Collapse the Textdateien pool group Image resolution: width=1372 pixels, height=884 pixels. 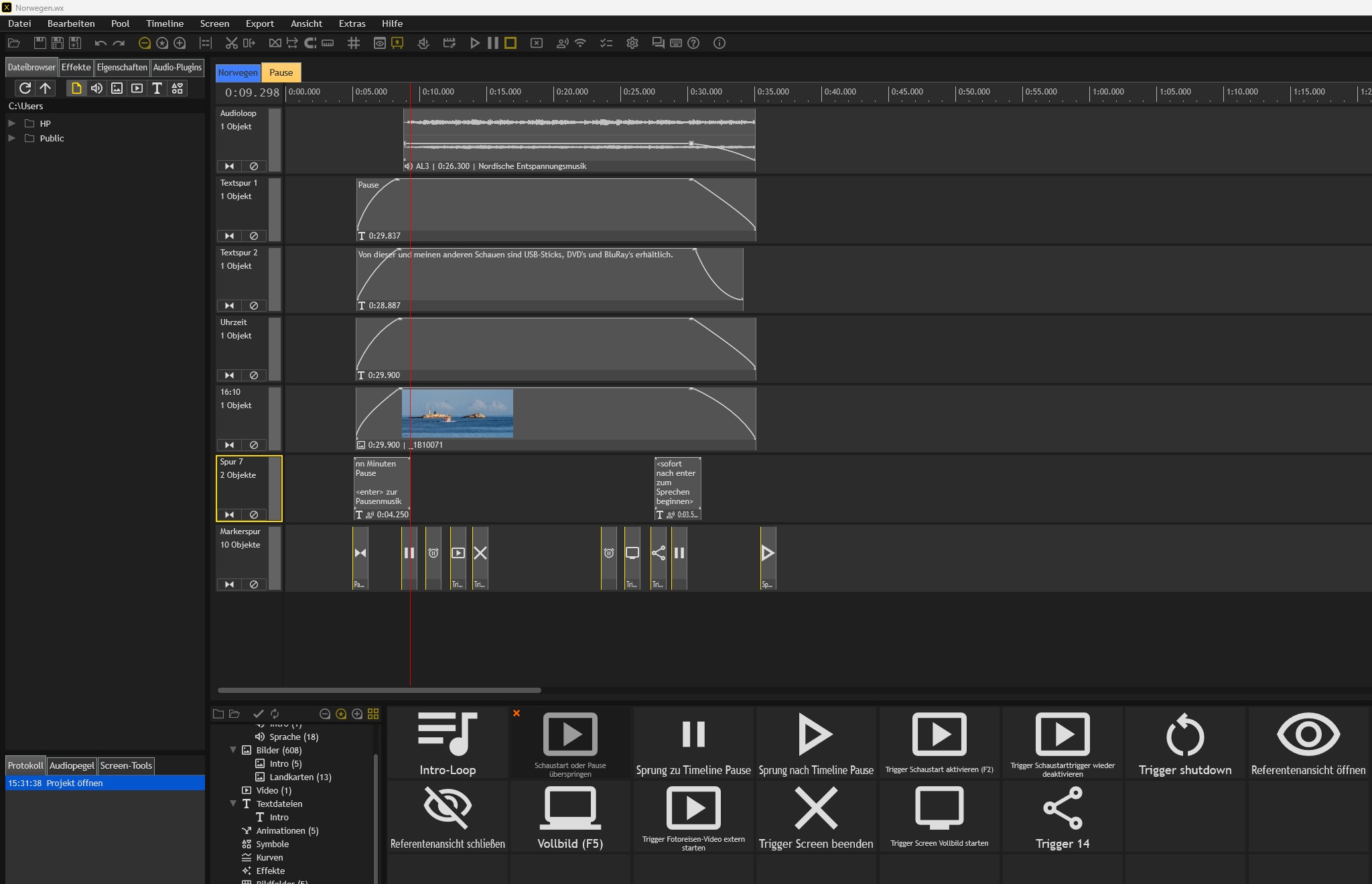coord(233,804)
